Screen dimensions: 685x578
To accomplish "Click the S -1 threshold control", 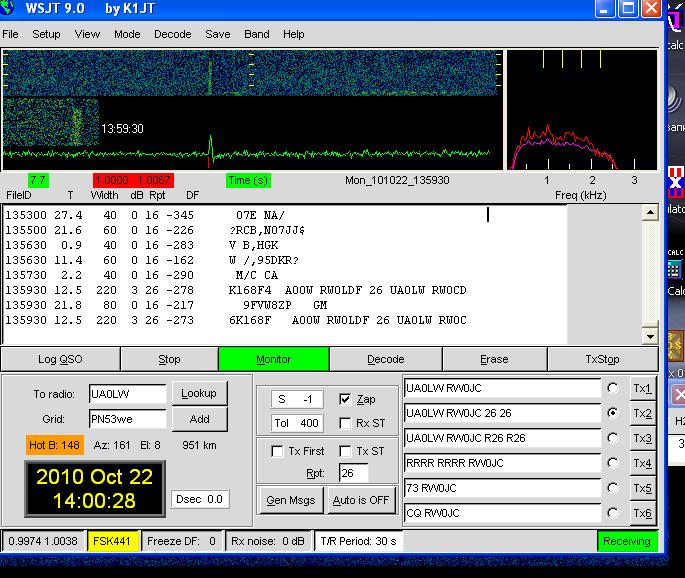I will coord(297,399).
